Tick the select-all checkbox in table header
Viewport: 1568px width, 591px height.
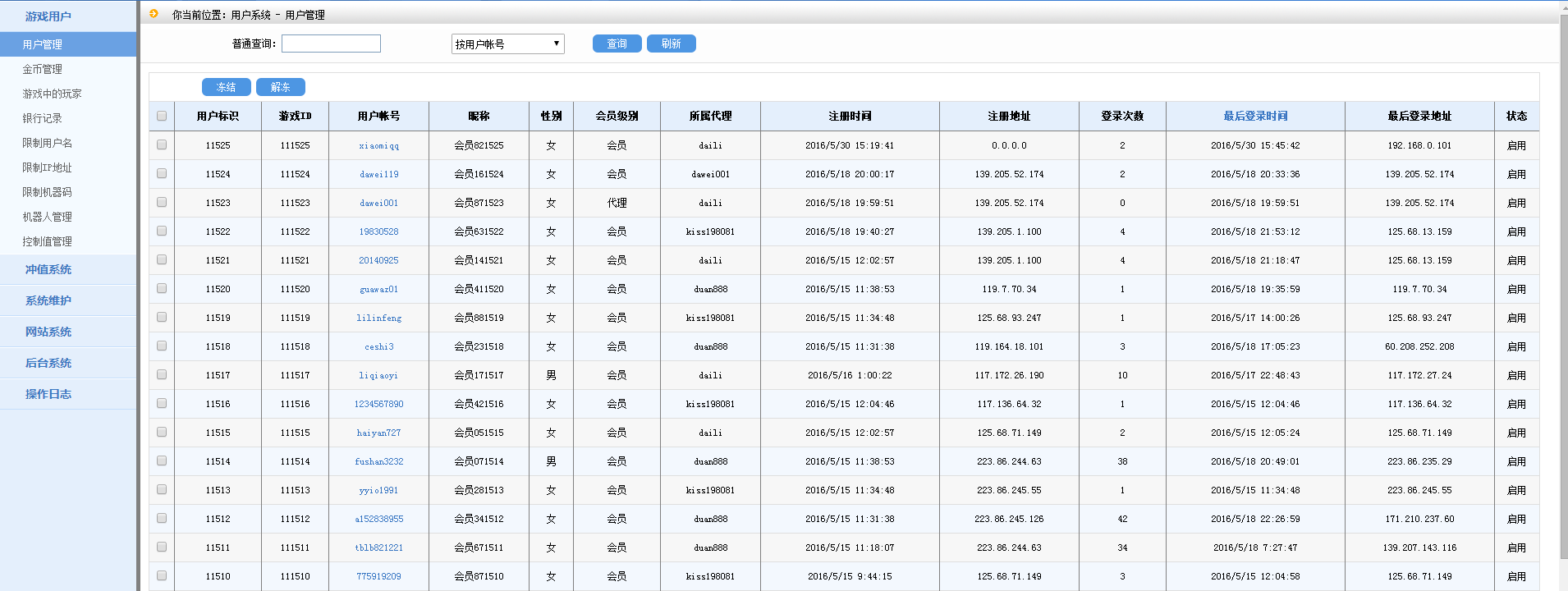click(162, 116)
